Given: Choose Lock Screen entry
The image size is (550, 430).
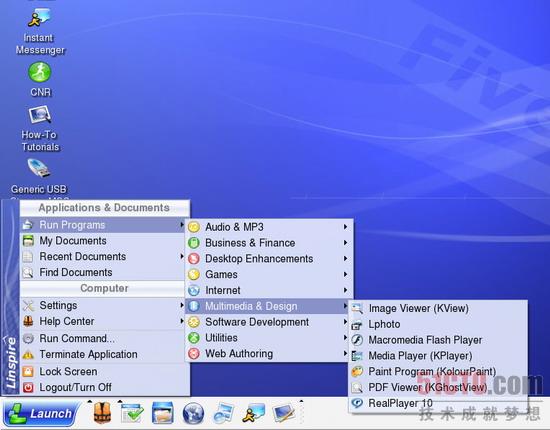Looking at the screenshot, I should 105,371.
